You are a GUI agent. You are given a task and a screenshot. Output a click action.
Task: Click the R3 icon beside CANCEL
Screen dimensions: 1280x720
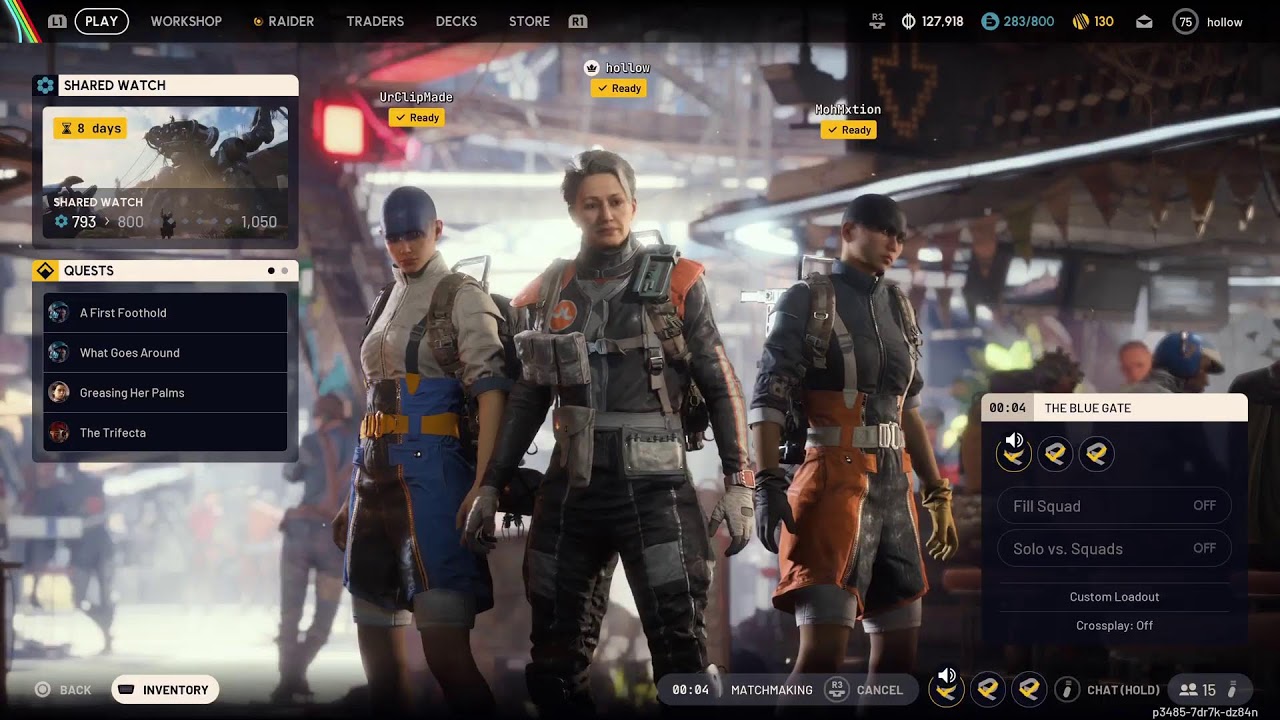[x=837, y=689]
